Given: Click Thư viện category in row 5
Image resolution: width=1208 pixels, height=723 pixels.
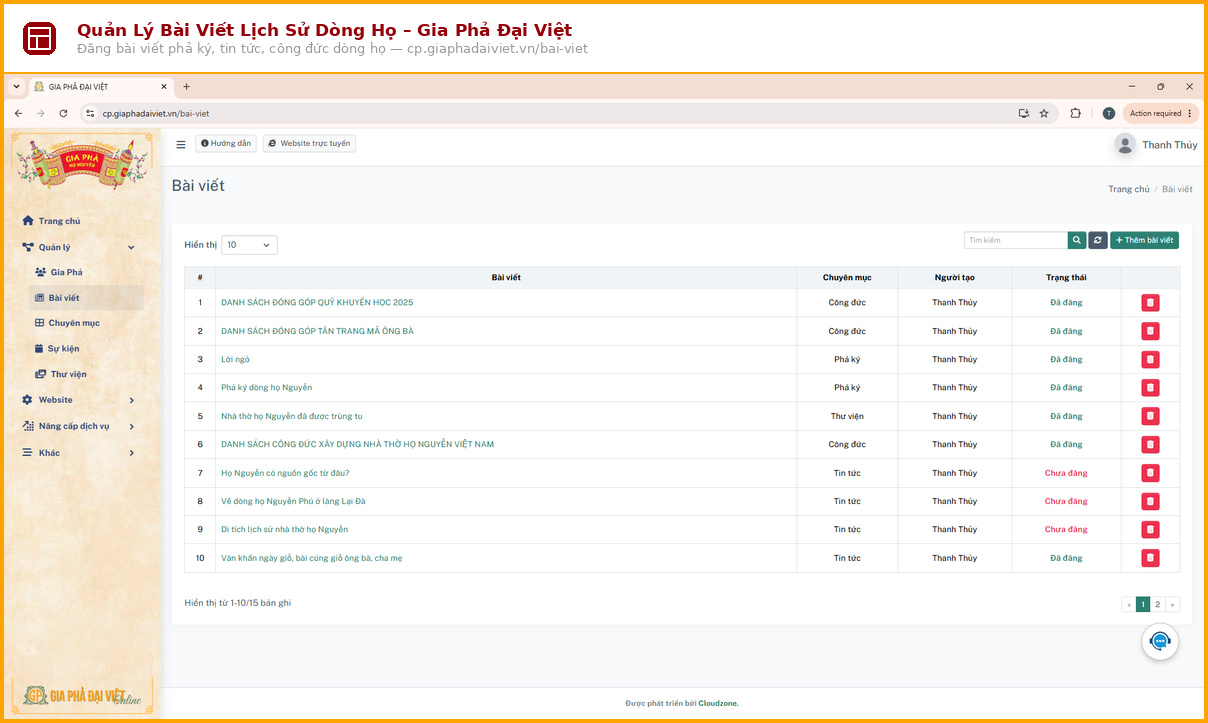Looking at the screenshot, I should click(x=847, y=416).
